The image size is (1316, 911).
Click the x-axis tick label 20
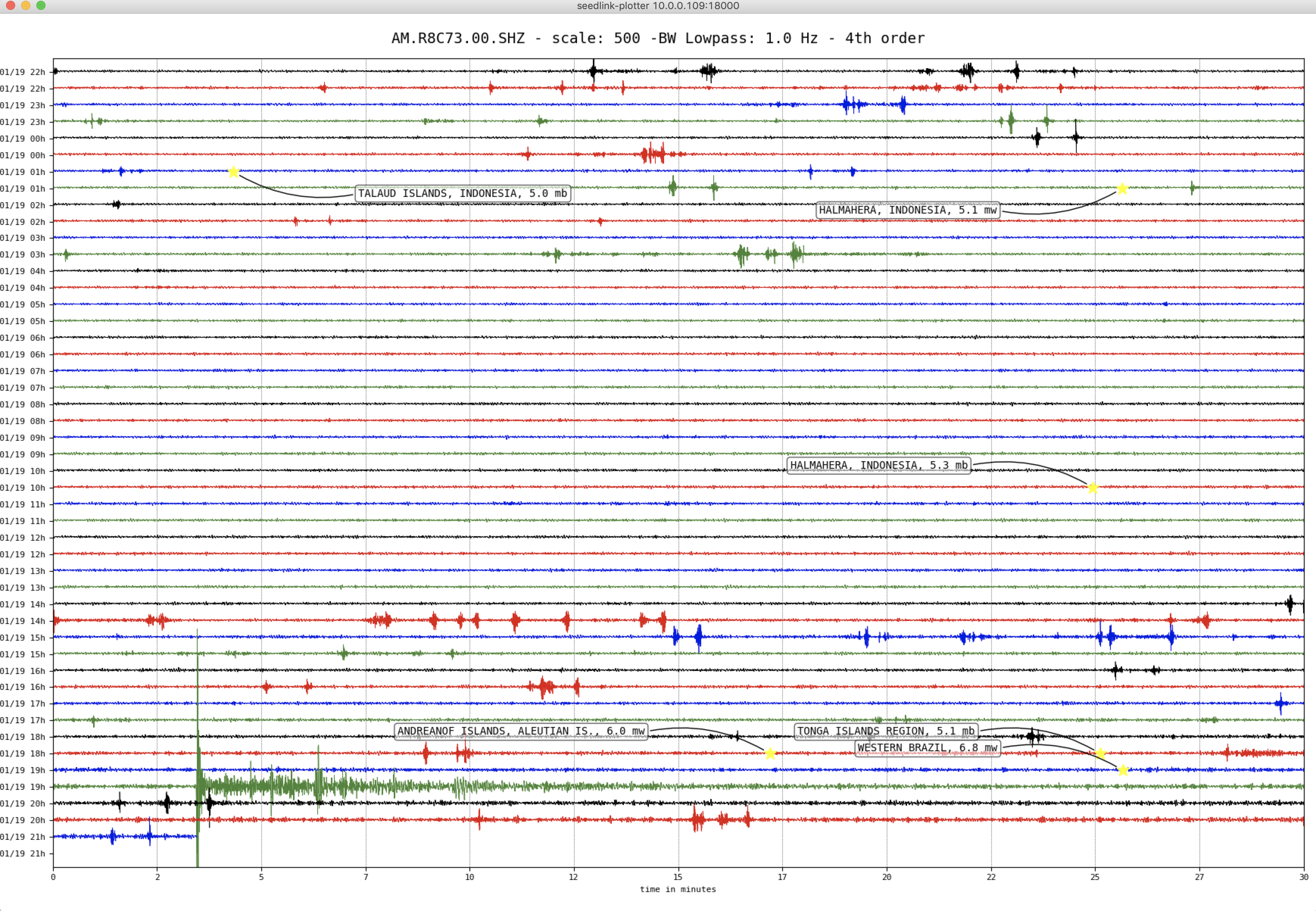(887, 877)
